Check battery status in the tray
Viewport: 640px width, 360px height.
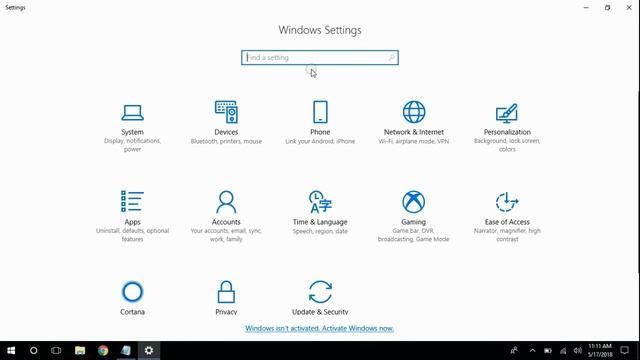pyautogui.click(x=548, y=351)
